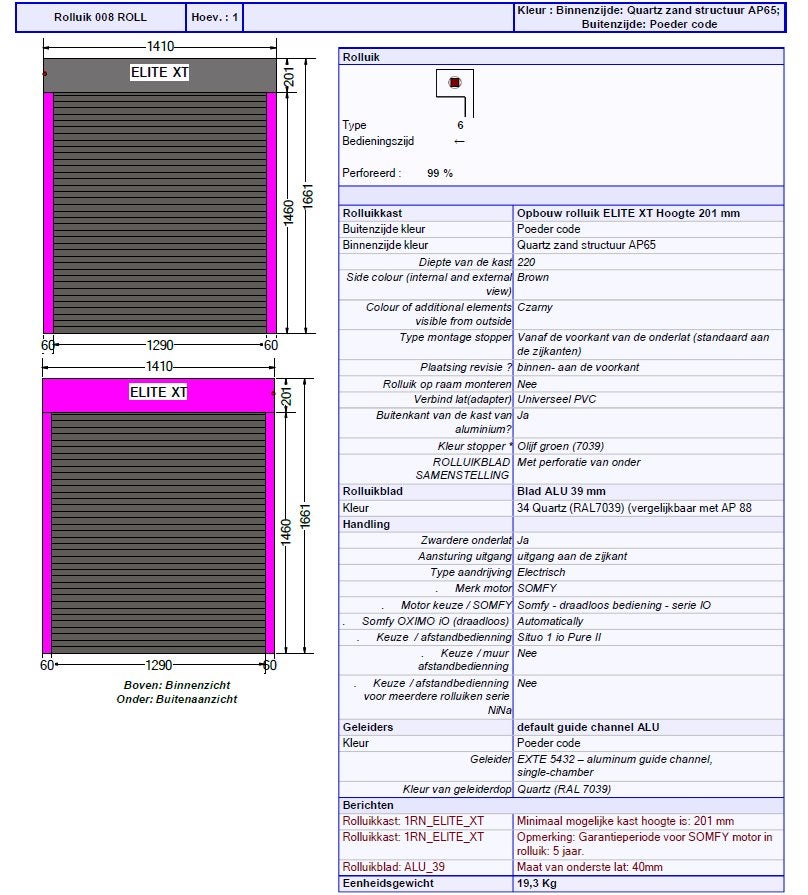The width and height of the screenshot is (808, 895).
Task: Click the Kleur stopper value Olijf groen
Action: 560,446
